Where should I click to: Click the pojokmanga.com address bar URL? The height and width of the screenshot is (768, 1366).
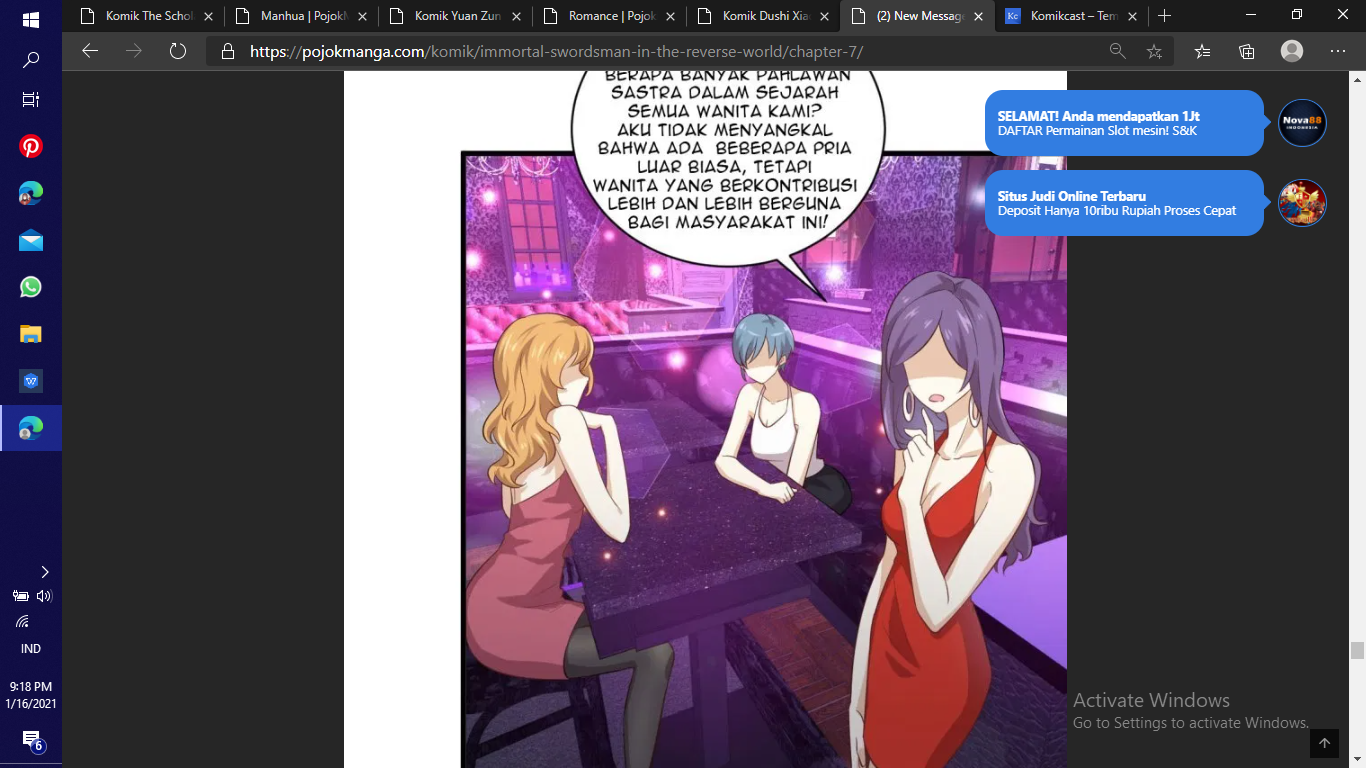click(556, 51)
